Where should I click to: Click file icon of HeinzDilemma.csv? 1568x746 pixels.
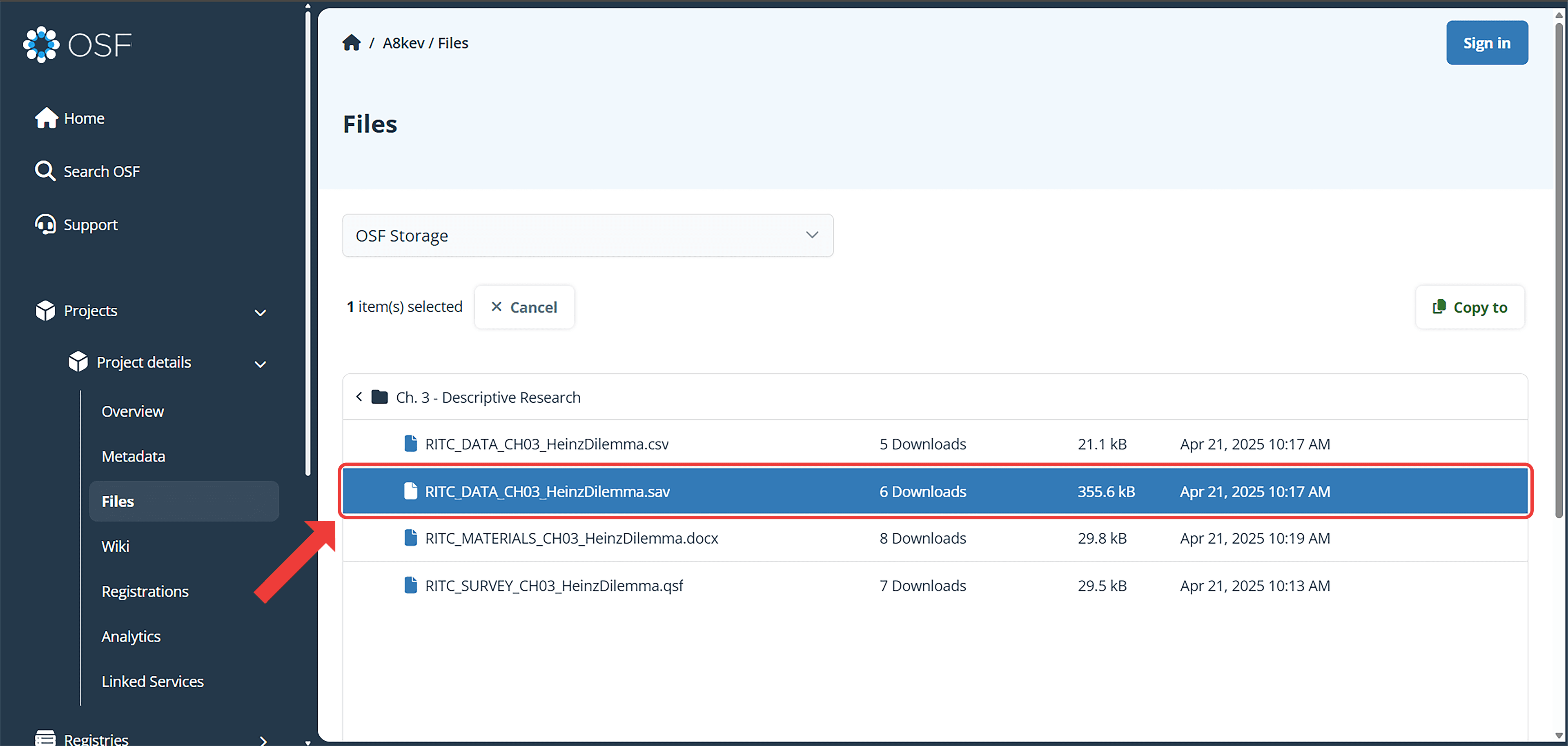tap(411, 444)
